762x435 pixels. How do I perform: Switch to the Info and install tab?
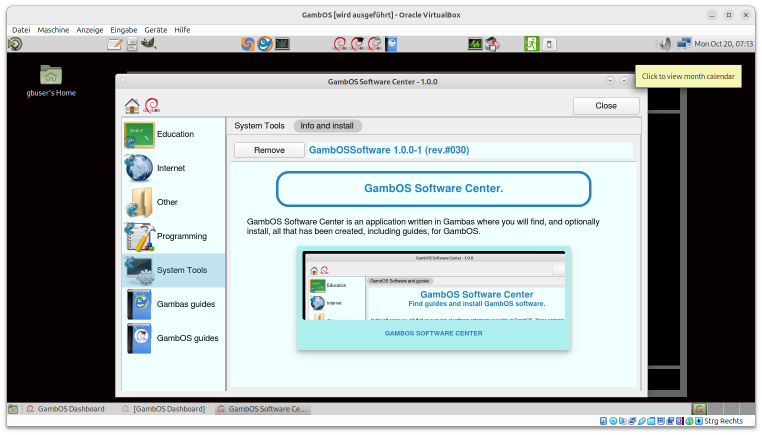[x=328, y=126]
